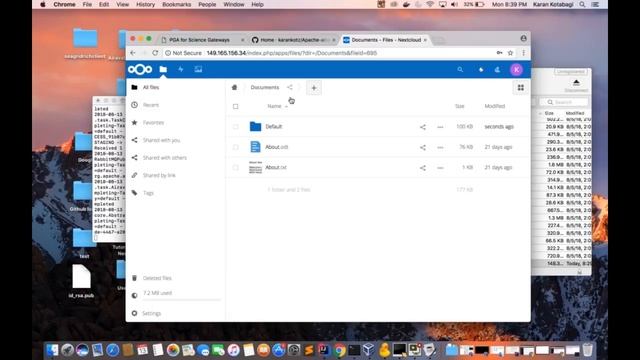The height and width of the screenshot is (360, 640).
Task: Open the Gallery picture icon in header
Action: [x=198, y=69]
